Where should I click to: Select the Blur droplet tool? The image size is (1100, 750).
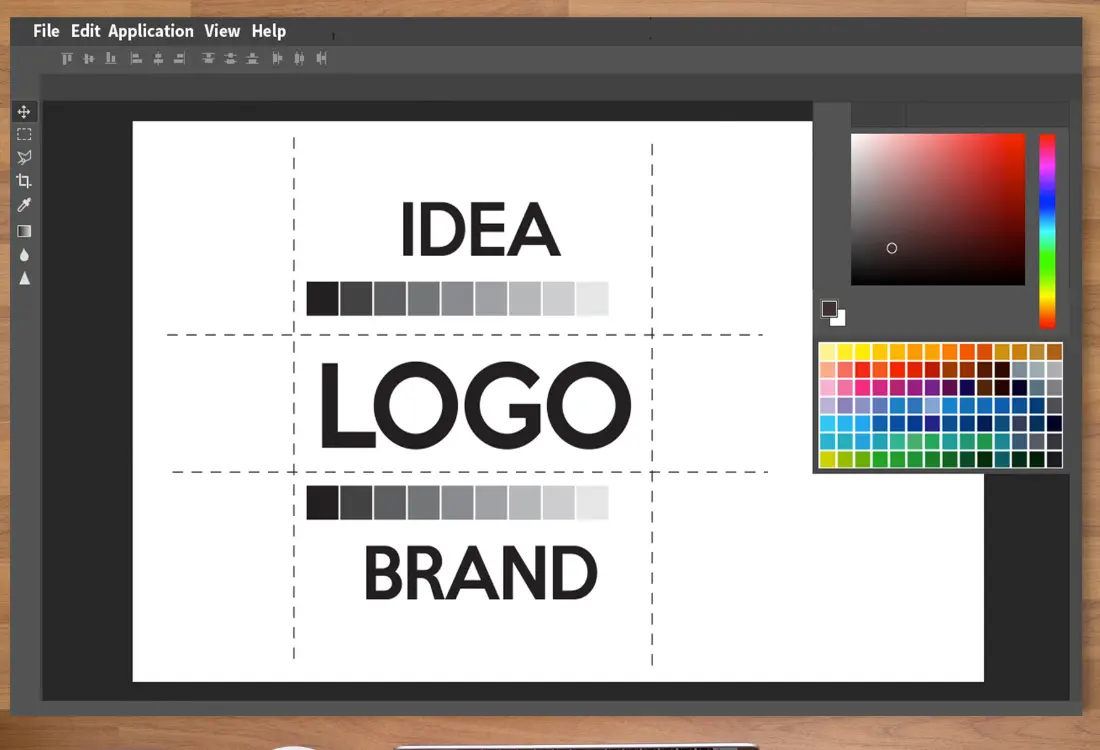coord(24,255)
